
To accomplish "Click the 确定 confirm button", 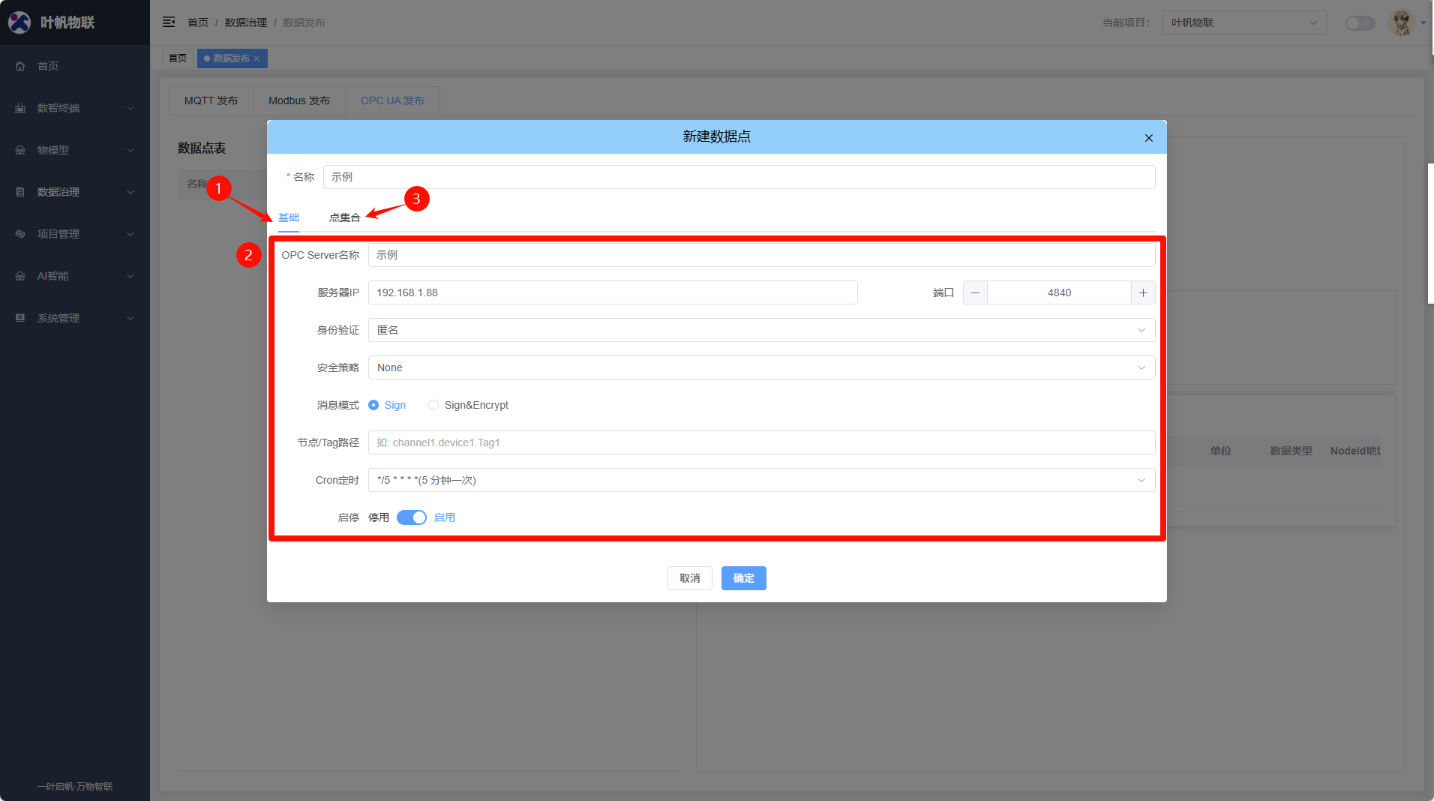I will [743, 578].
